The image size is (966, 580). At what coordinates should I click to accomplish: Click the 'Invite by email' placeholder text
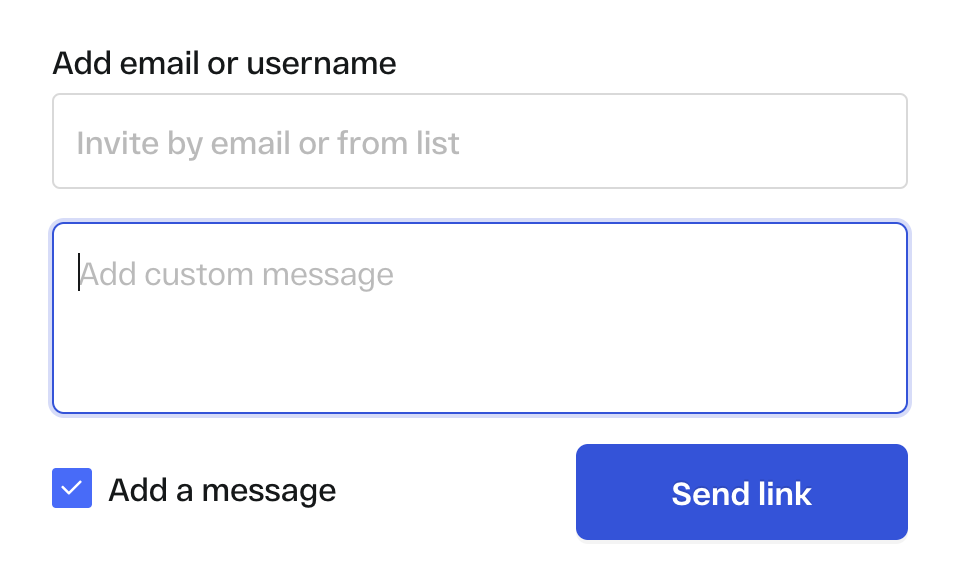click(x=268, y=143)
